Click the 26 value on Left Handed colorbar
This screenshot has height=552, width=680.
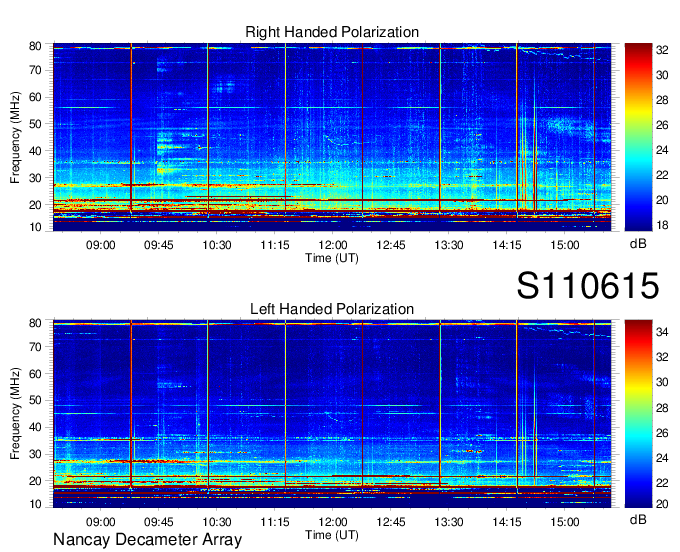(x=662, y=433)
